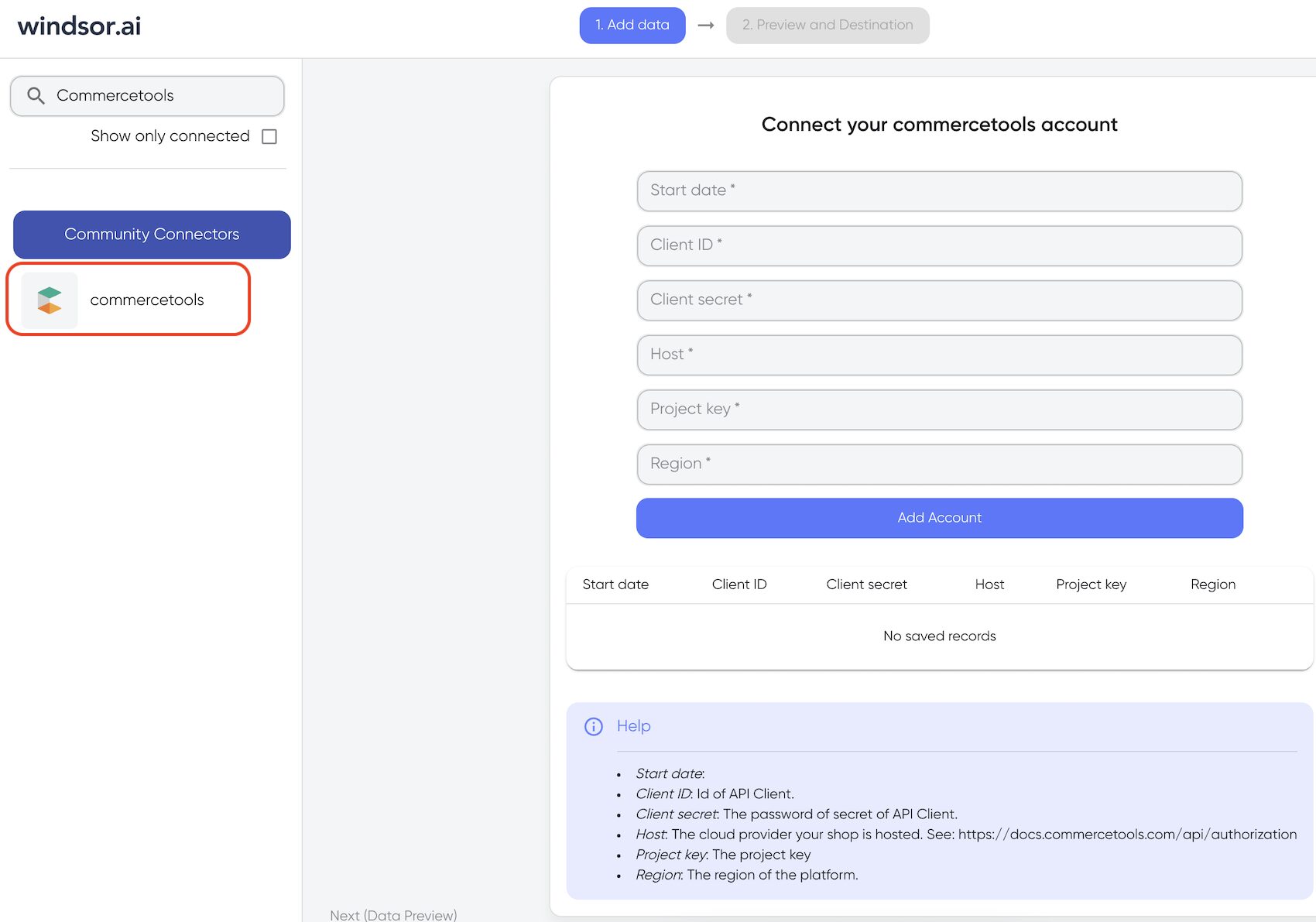Click the Region column header
The image size is (1316, 922).
(1213, 584)
